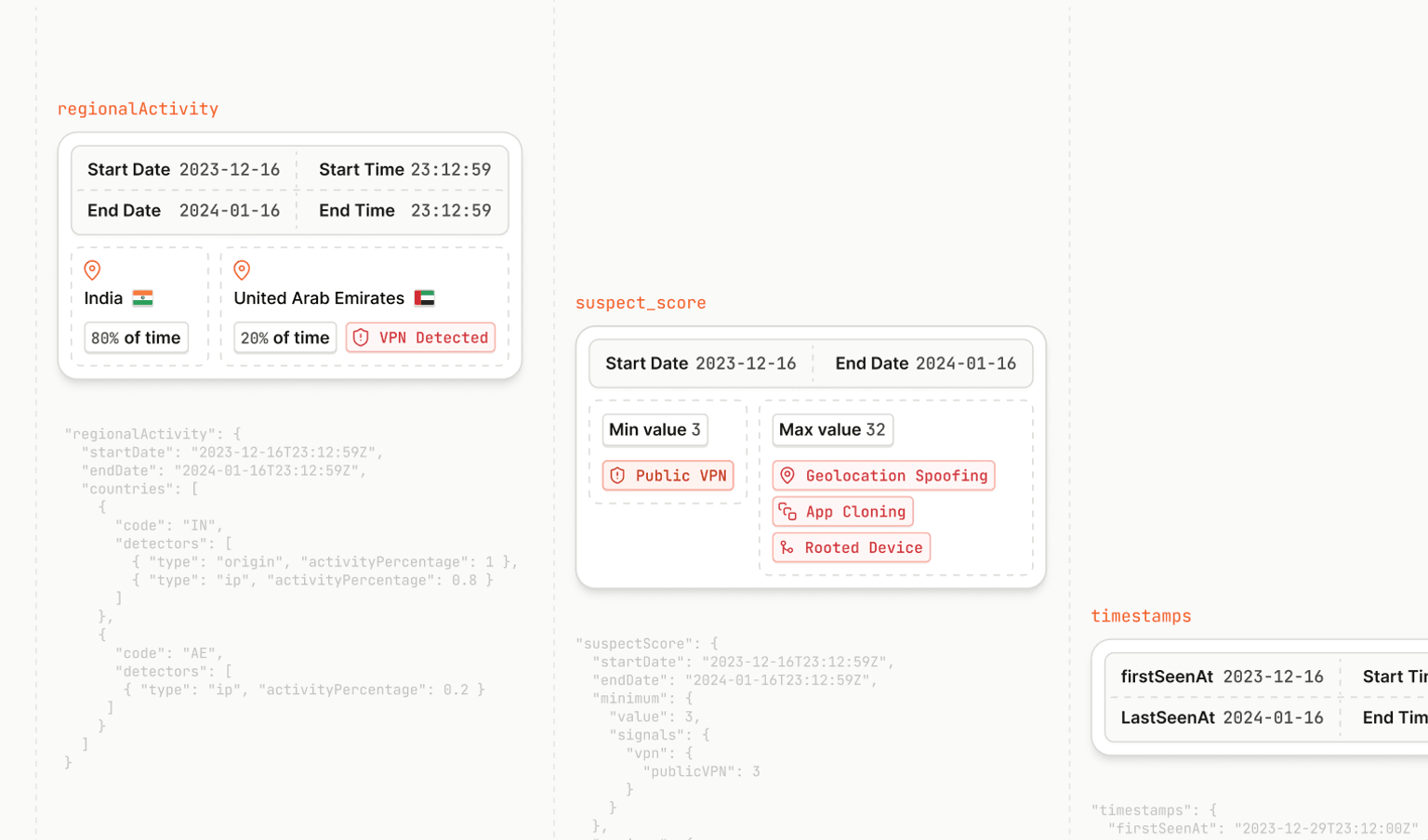
Task: Click the pin icon in Geolocation Spoofing badge
Action: coord(787,475)
